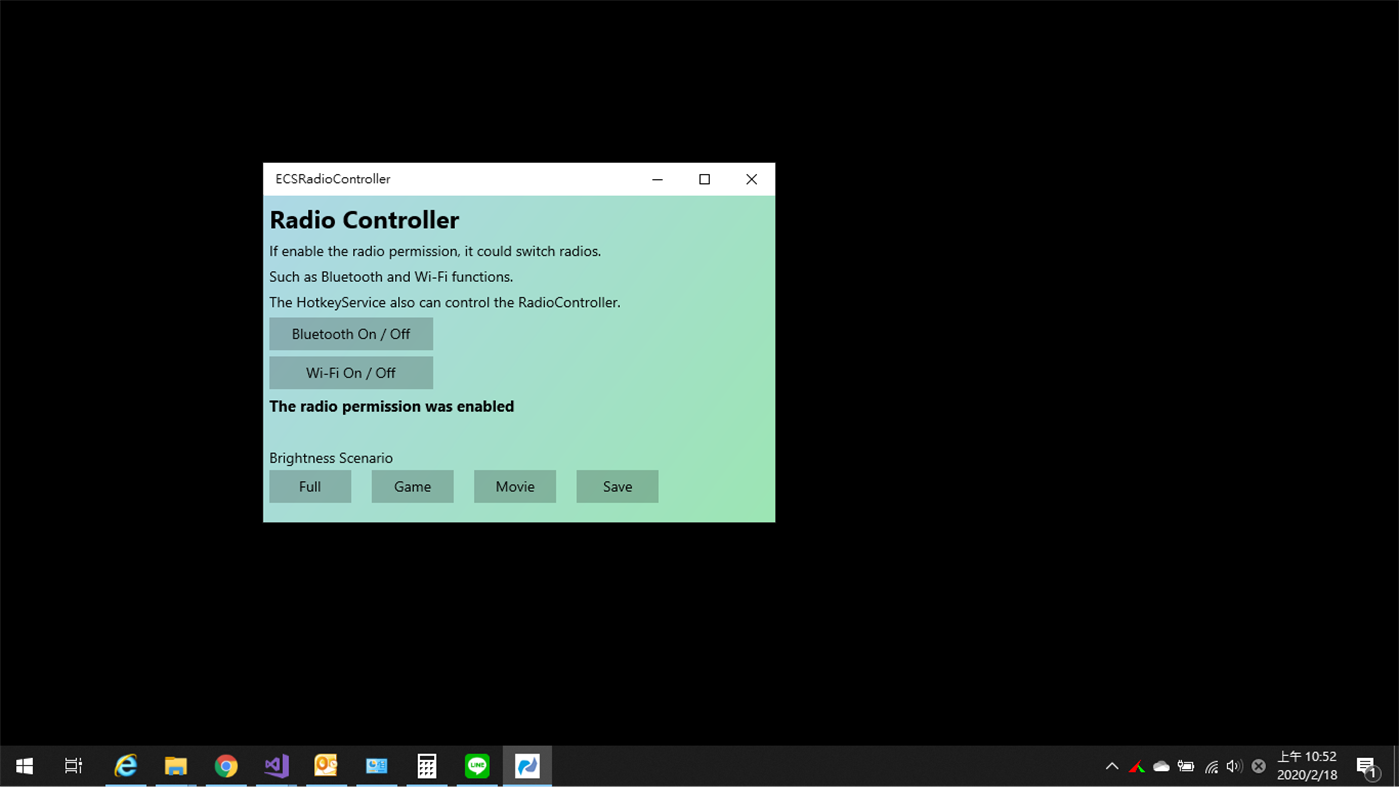This screenshot has height=787, width=1399.
Task: Toggle Wi-Fi with the Wi-Fi On / Off button
Action: pyautogui.click(x=351, y=372)
